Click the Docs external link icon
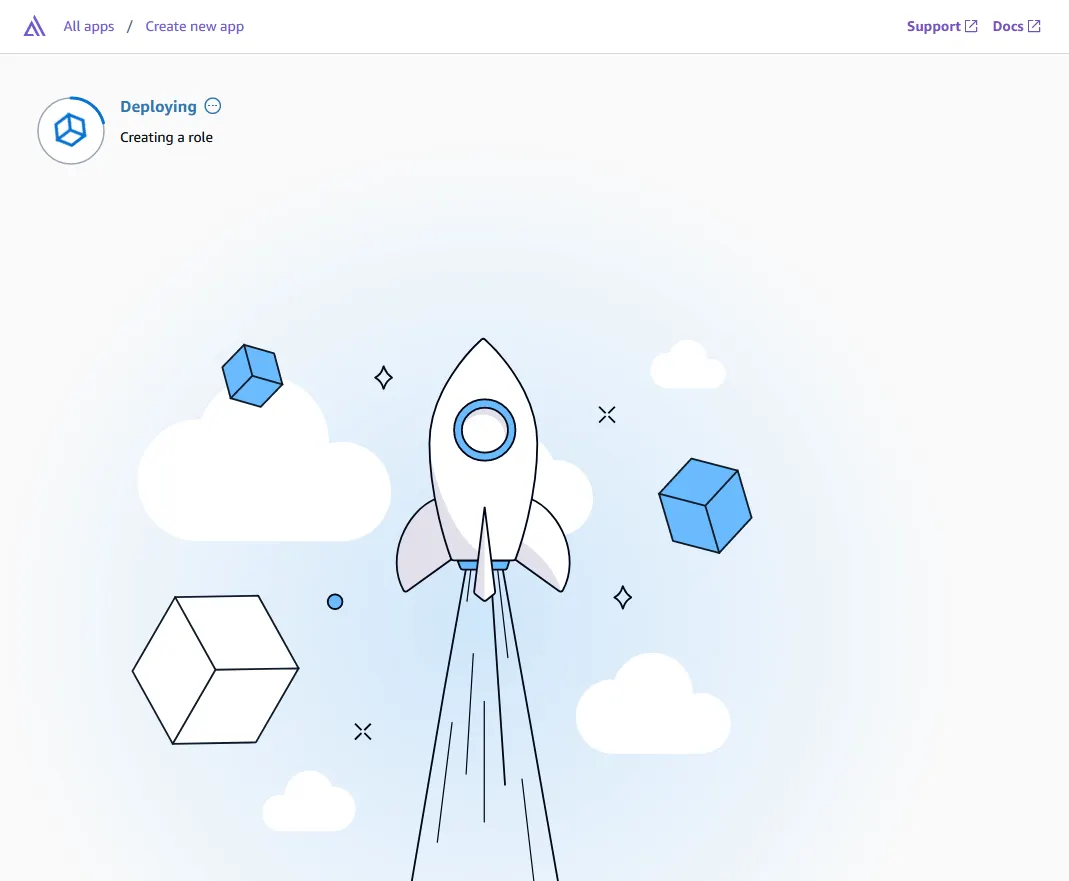Screen dimensions: 1069x881 [1034, 26]
